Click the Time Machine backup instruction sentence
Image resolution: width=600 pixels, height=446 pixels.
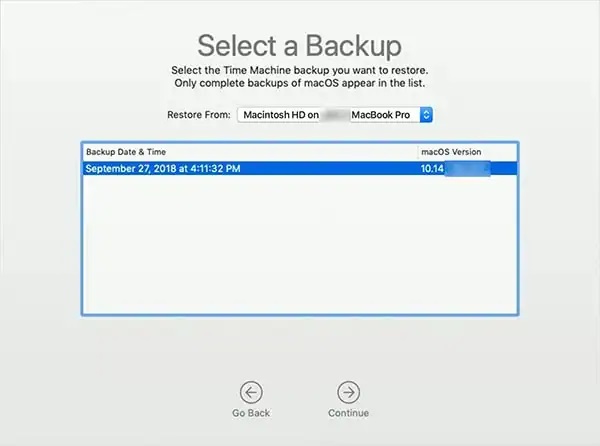[x=300, y=70]
